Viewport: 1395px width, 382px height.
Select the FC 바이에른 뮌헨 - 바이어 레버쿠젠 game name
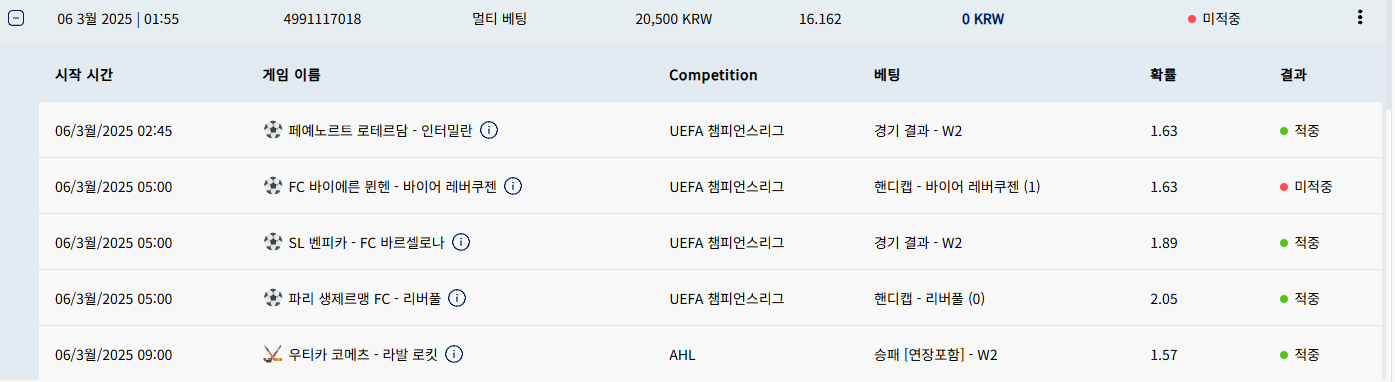click(392, 186)
